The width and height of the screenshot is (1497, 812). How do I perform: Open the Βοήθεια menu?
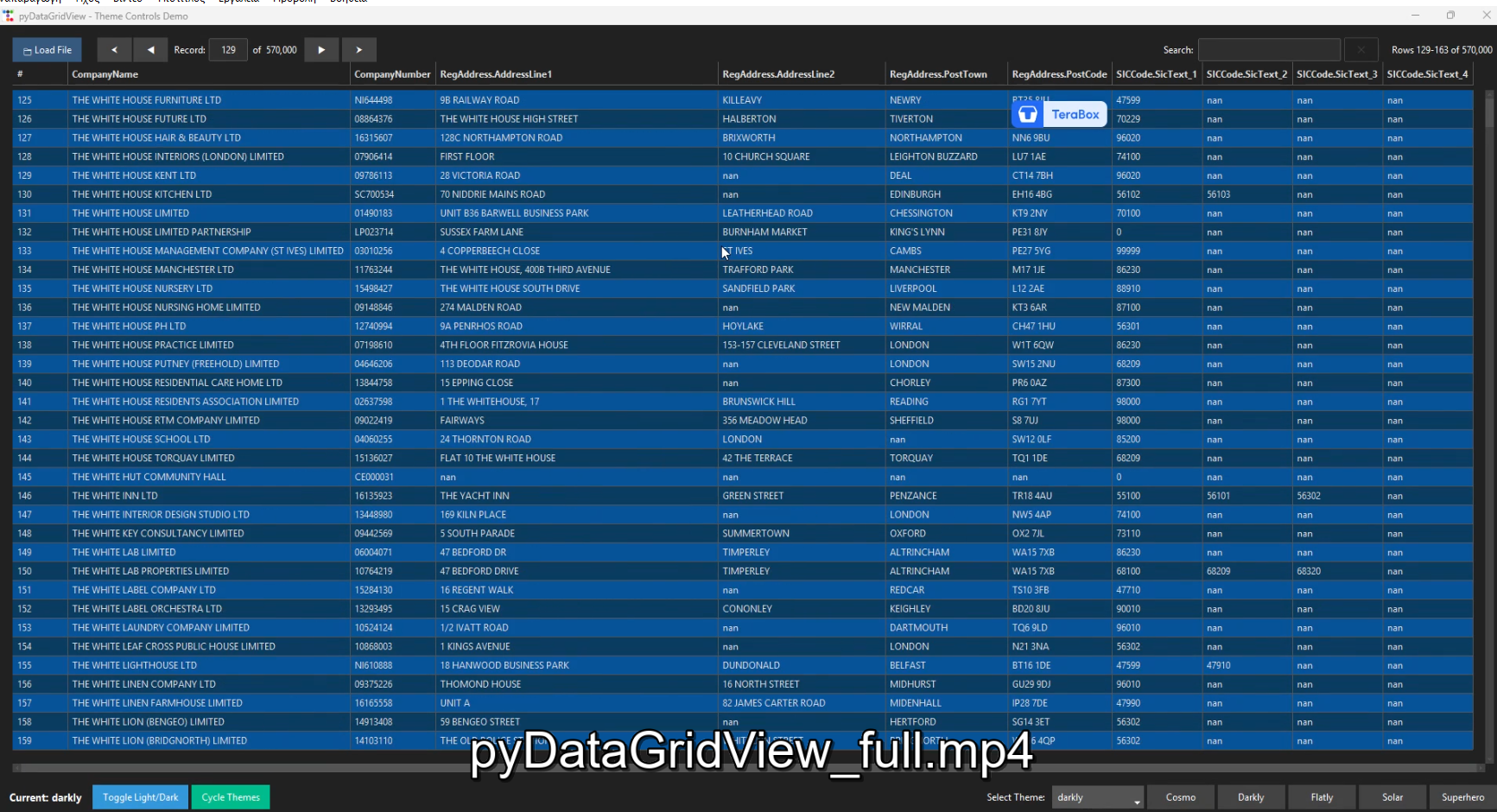click(x=349, y=2)
